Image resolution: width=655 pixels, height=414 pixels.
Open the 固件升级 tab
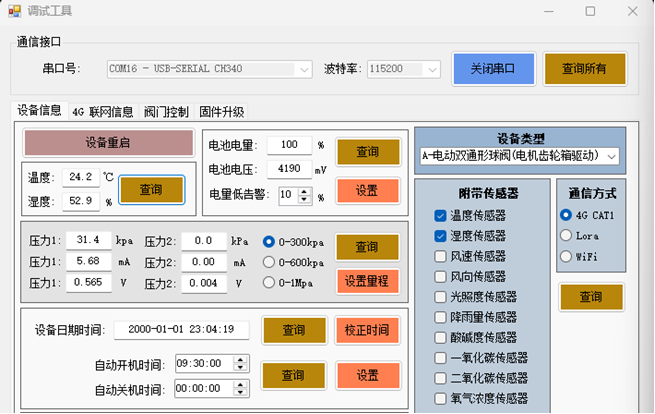(221, 112)
